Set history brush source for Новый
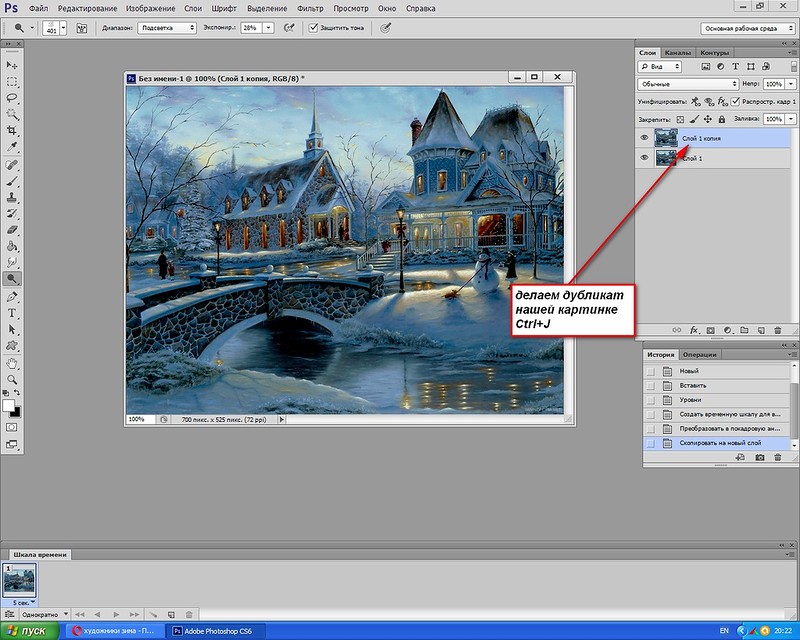800x640 pixels. coord(650,372)
